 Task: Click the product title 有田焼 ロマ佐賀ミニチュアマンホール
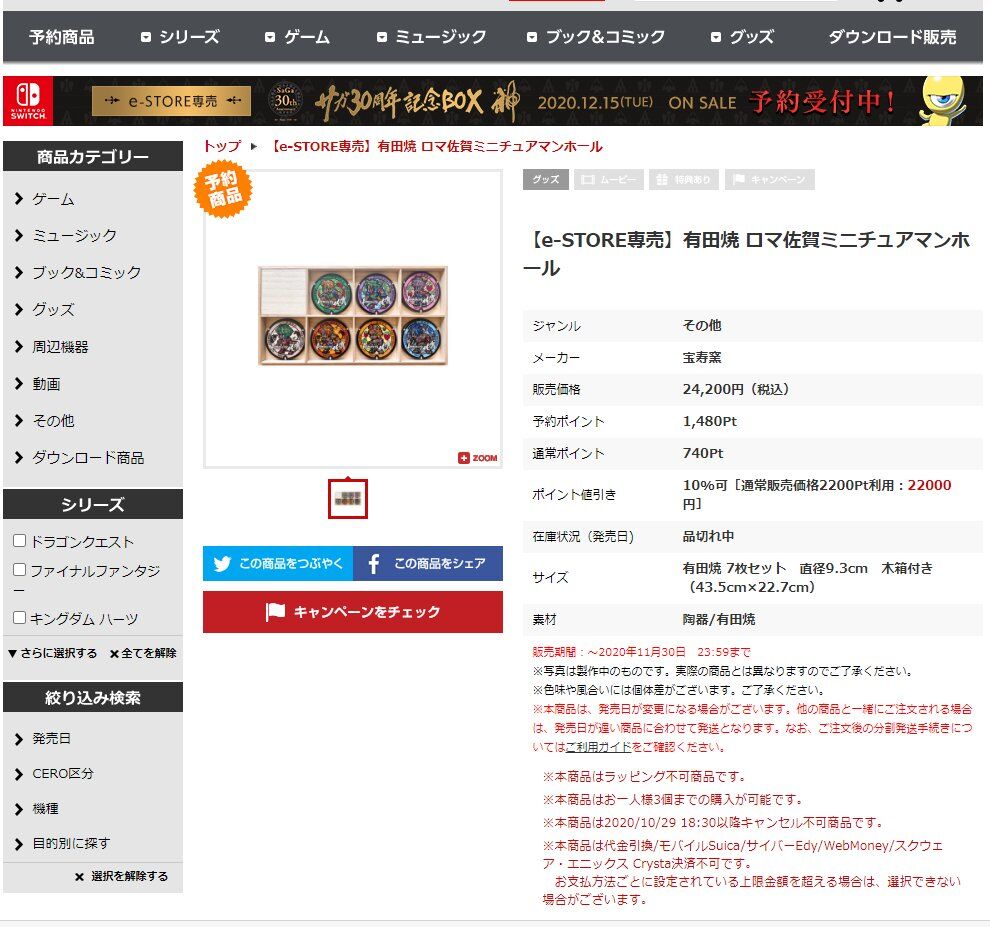coord(746,254)
